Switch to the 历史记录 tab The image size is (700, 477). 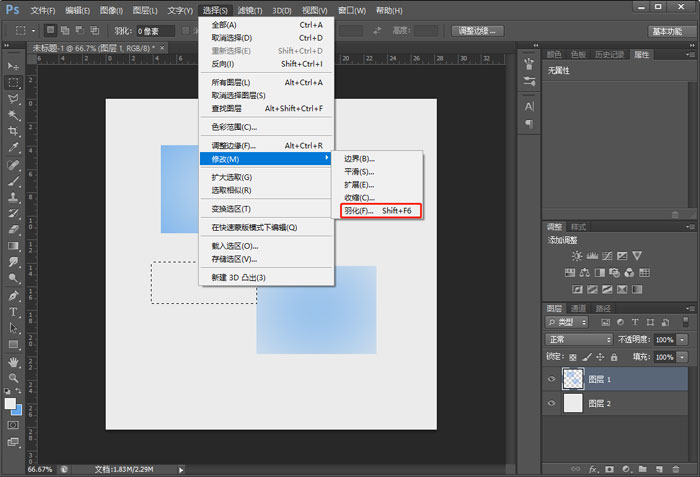click(x=609, y=54)
